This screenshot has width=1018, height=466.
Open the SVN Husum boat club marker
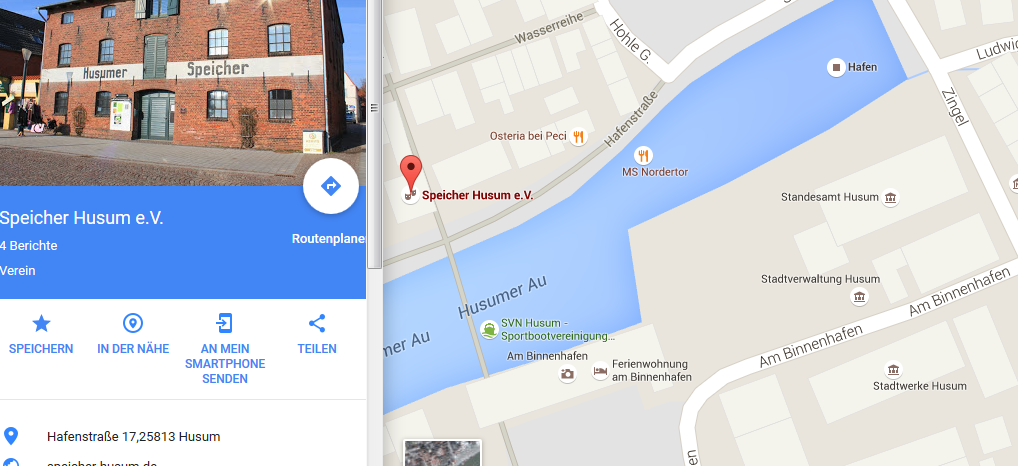click(x=489, y=330)
